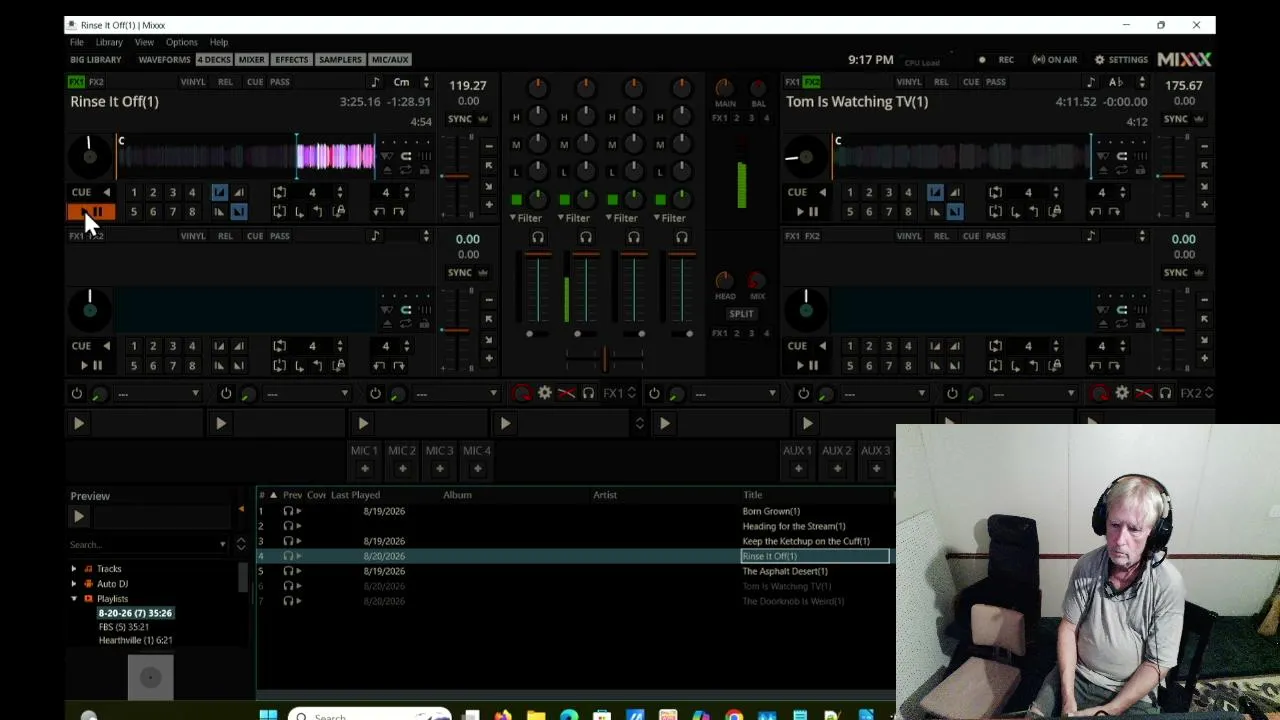
Task: Click the SPLIT headphone button
Action: click(x=741, y=314)
